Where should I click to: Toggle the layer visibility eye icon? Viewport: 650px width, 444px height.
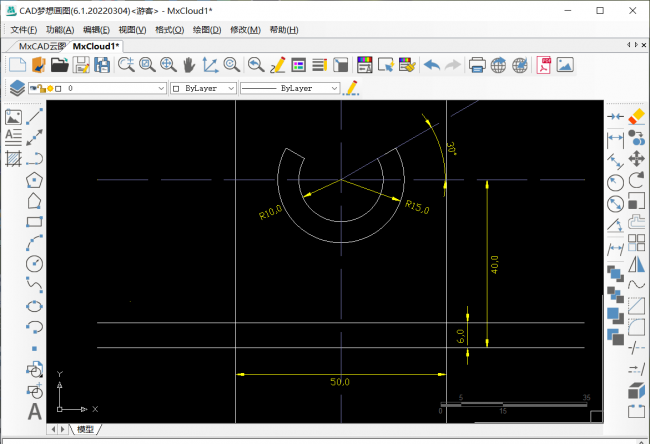point(33,88)
